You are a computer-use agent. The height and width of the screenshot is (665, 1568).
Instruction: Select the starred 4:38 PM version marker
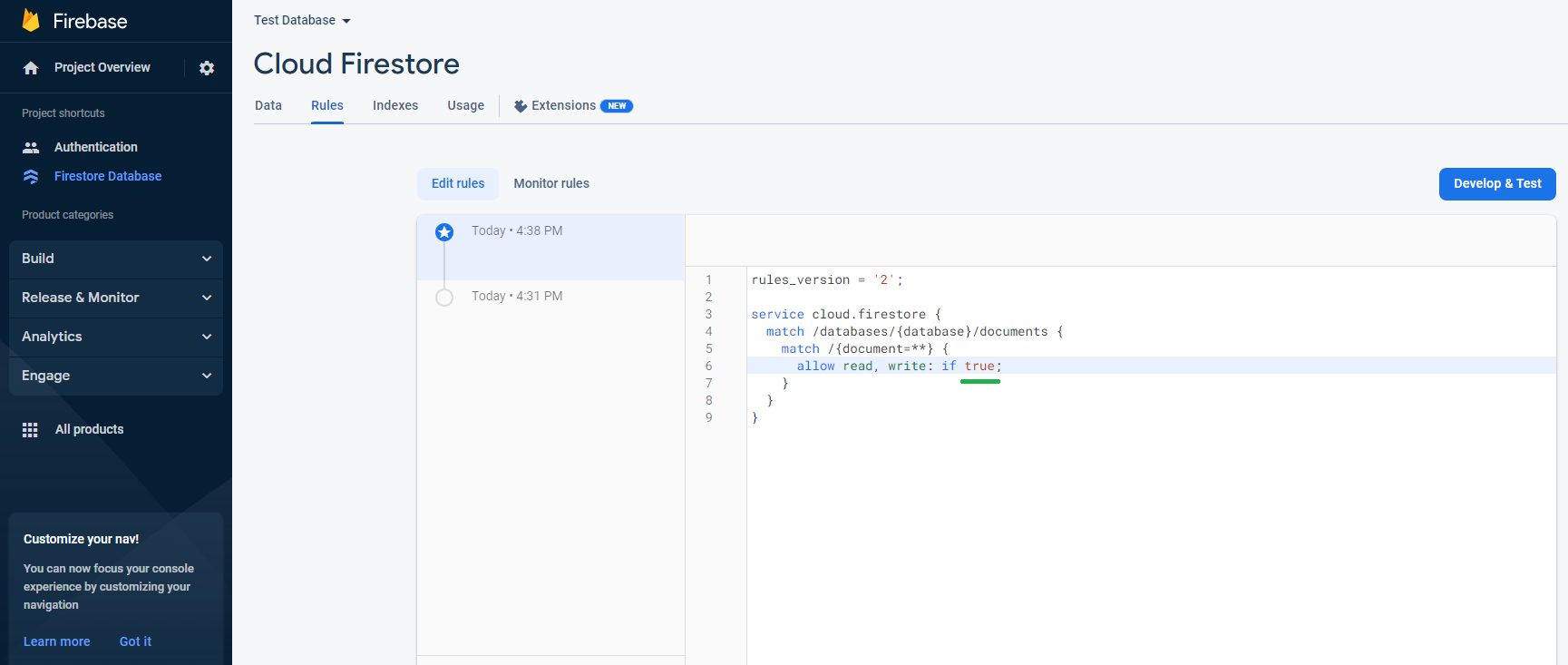point(444,232)
